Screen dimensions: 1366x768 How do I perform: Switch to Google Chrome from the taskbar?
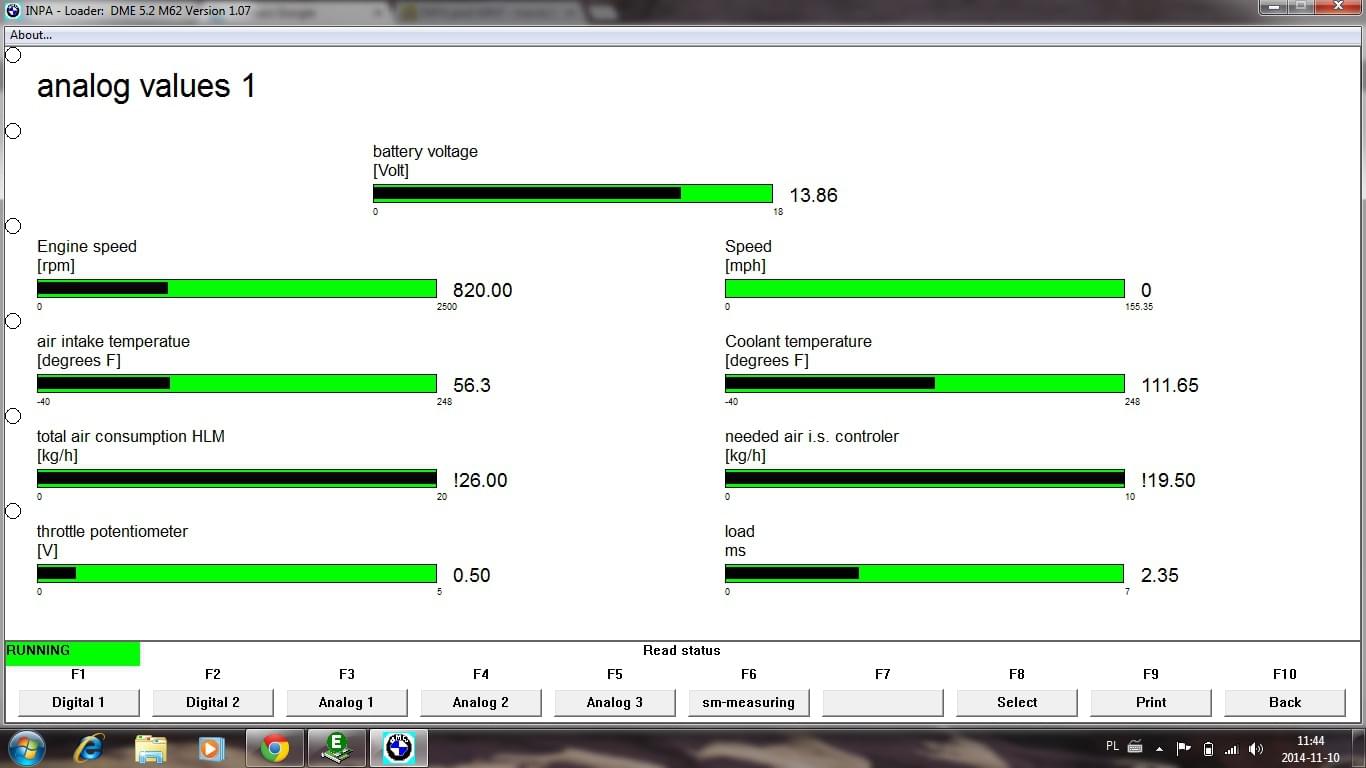click(275, 748)
